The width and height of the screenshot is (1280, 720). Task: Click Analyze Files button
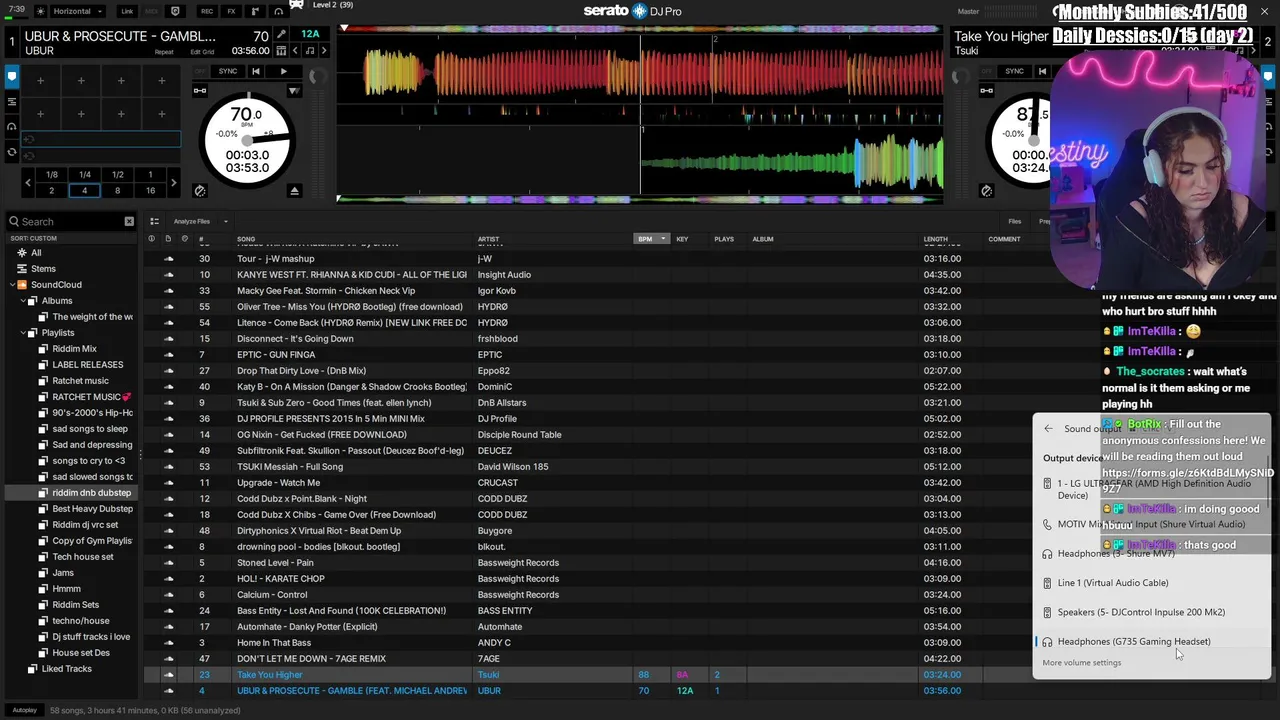coord(191,221)
